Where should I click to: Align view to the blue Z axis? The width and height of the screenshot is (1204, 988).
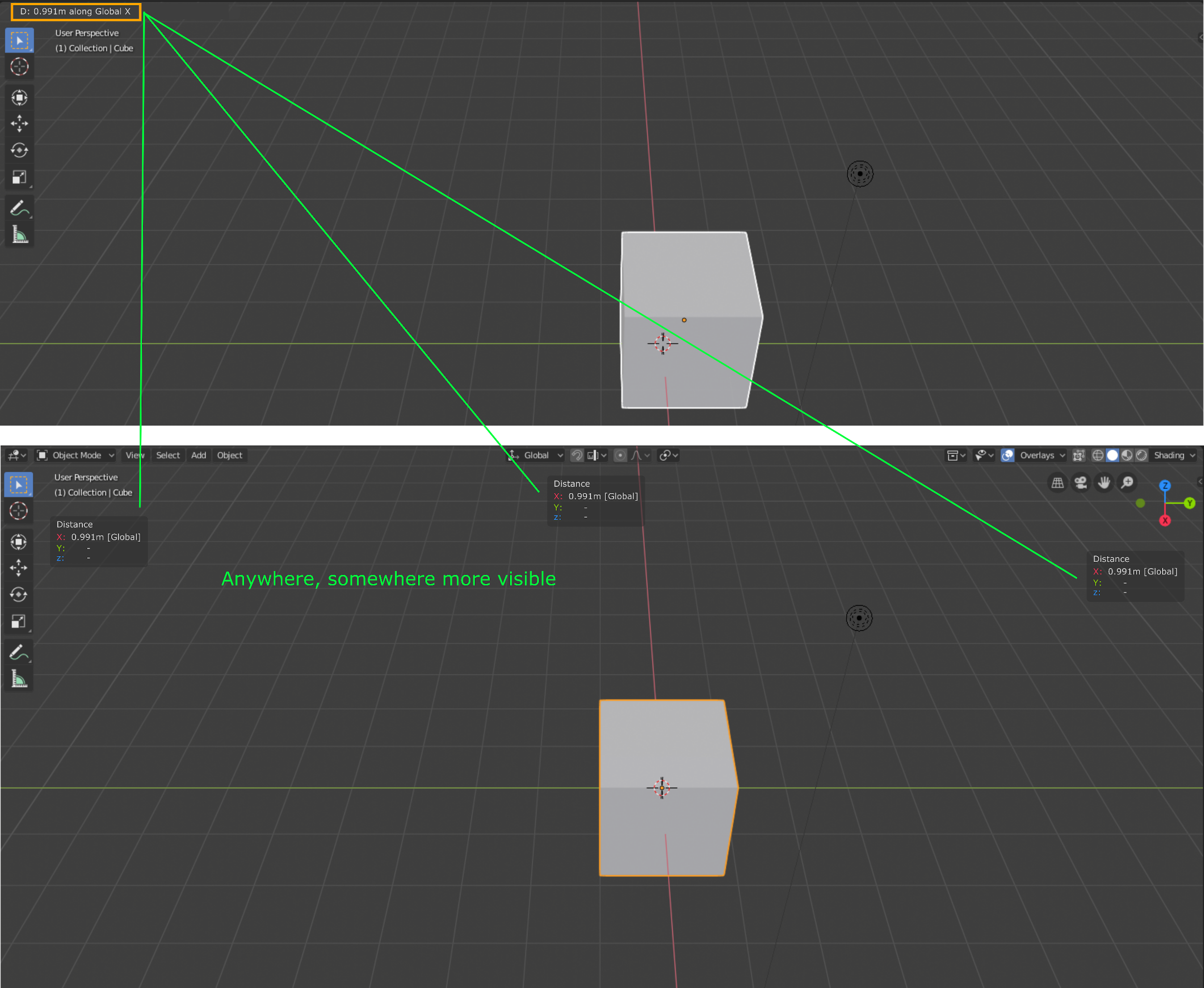click(x=1165, y=485)
